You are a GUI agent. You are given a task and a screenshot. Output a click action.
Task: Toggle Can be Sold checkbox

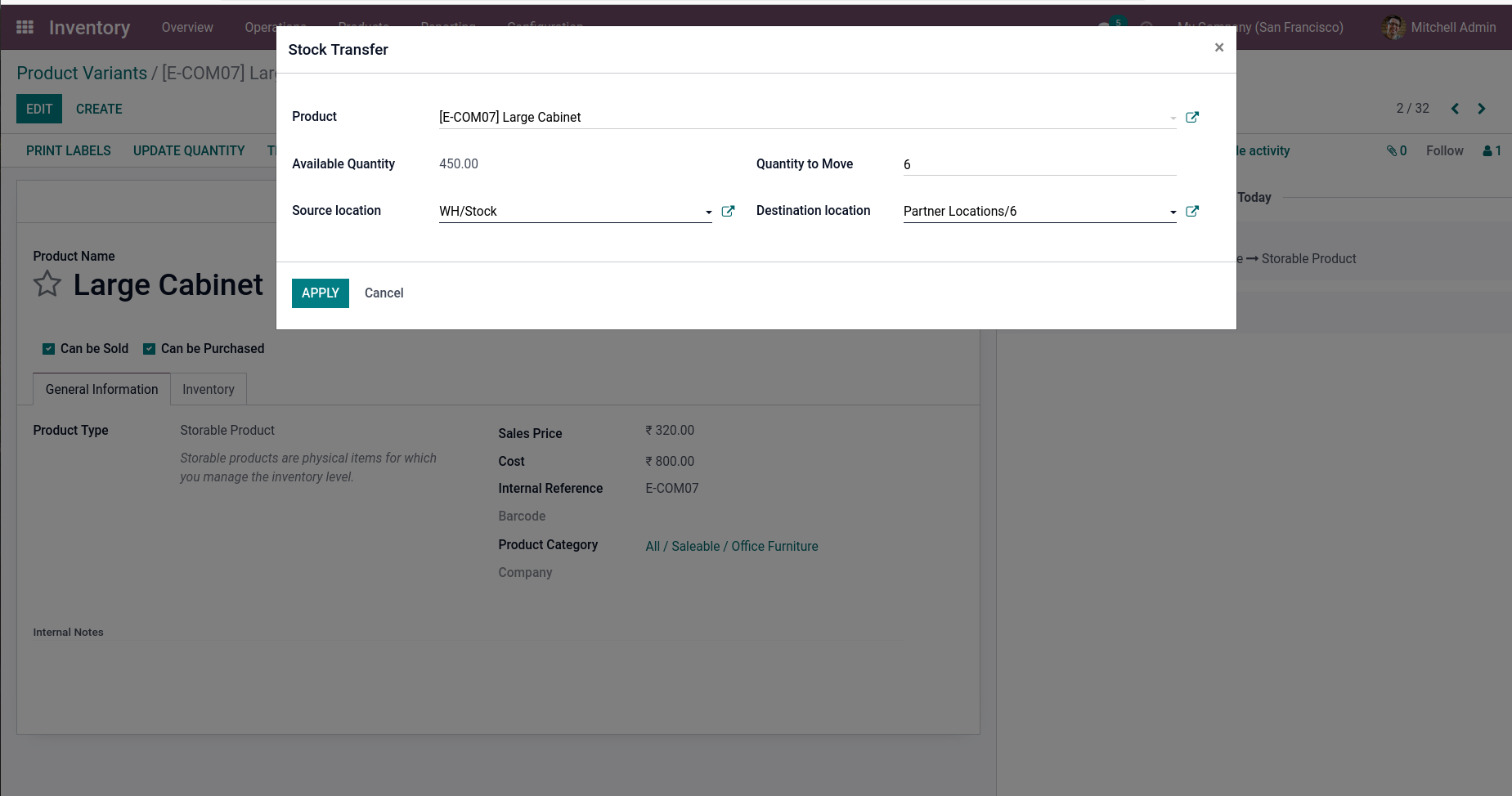48,349
